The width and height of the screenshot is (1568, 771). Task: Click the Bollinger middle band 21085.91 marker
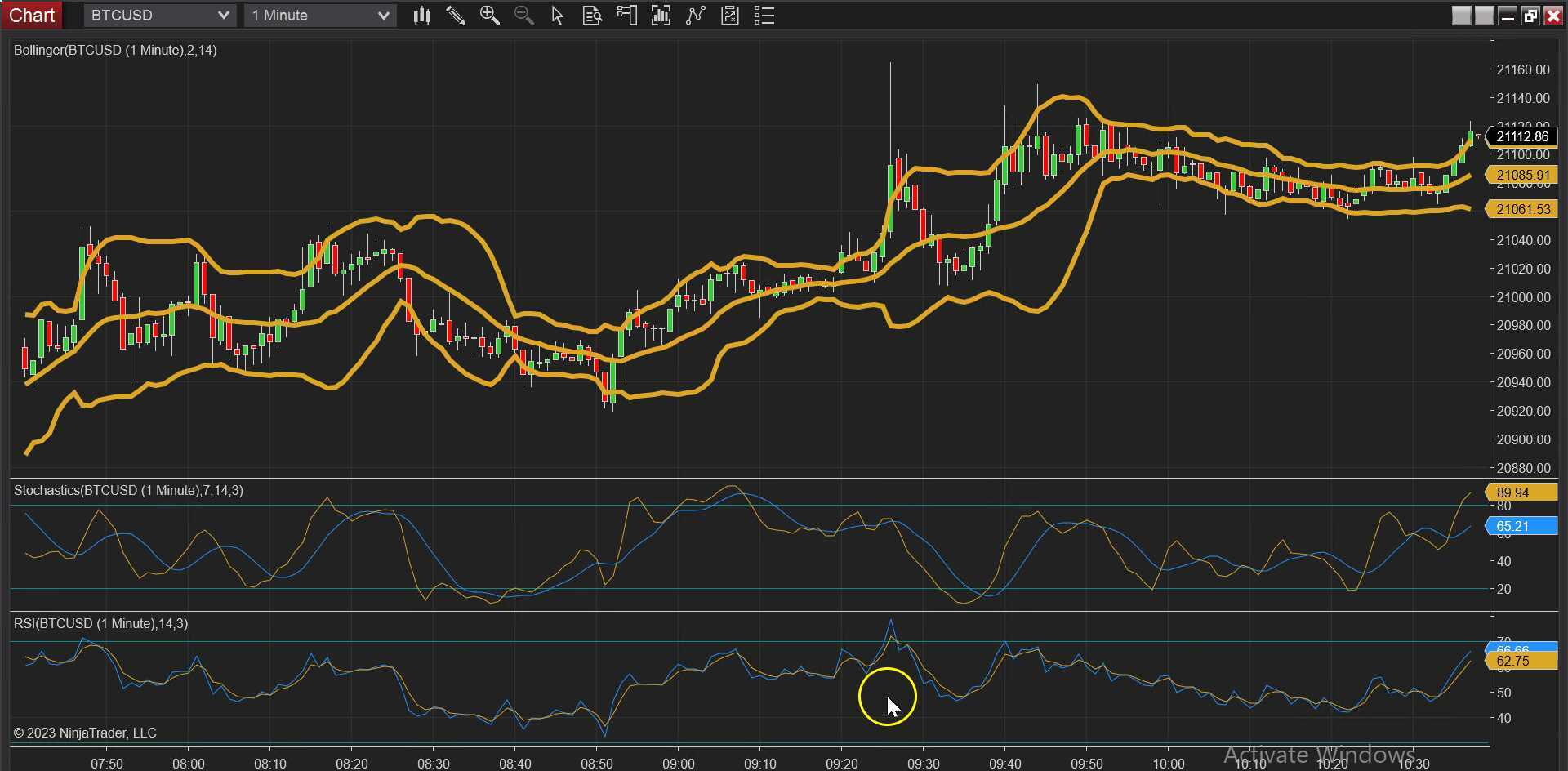(x=1522, y=175)
